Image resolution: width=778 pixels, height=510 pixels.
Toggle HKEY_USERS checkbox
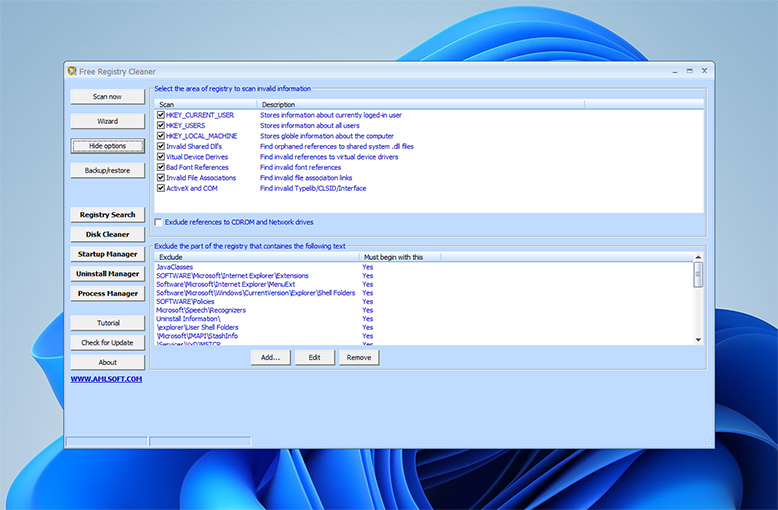[161, 126]
